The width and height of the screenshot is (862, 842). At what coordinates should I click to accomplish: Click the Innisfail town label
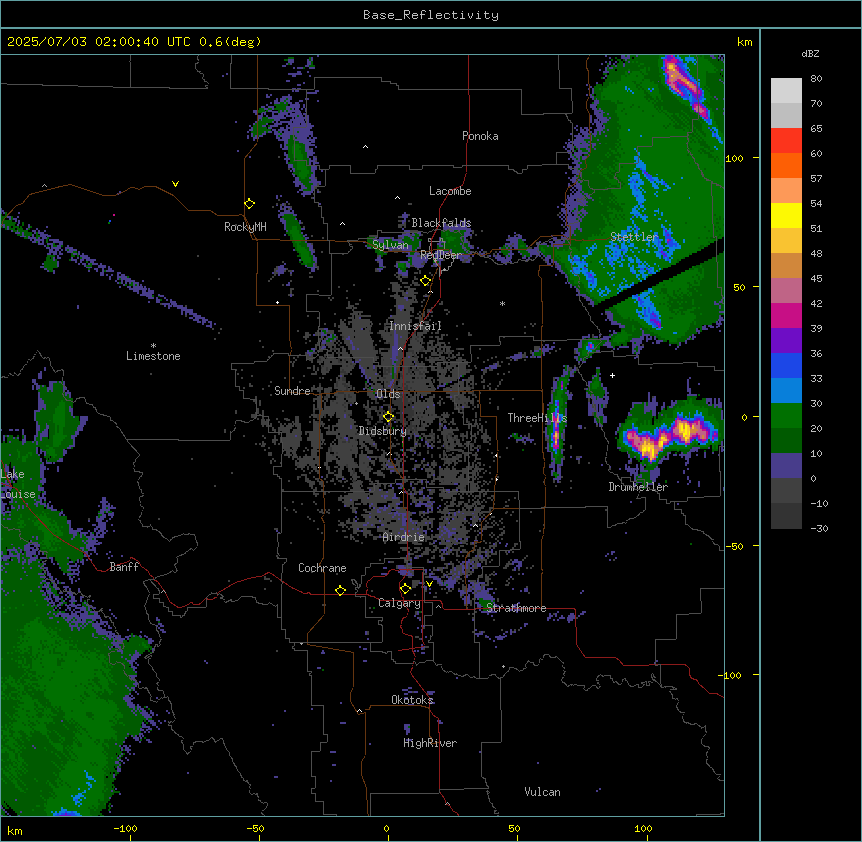415,326
